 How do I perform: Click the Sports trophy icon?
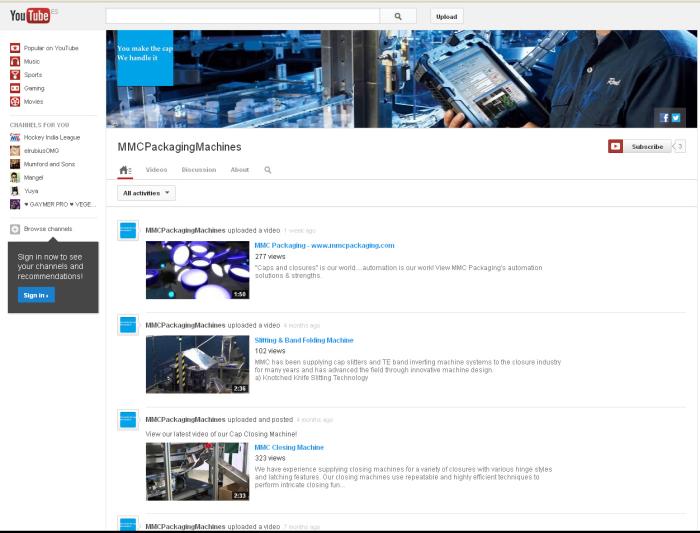coord(15,75)
